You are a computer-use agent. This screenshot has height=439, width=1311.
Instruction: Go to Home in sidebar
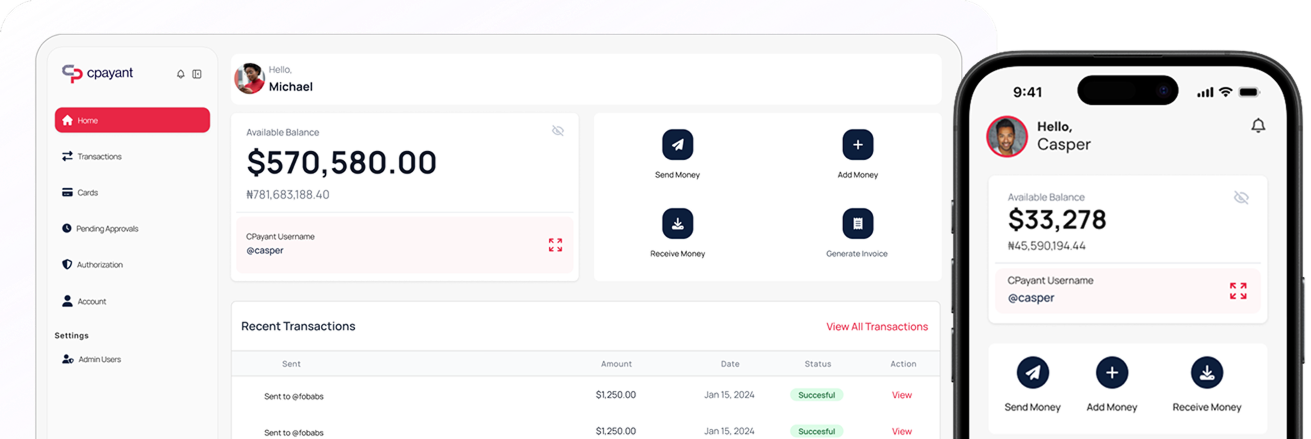[x=132, y=120]
